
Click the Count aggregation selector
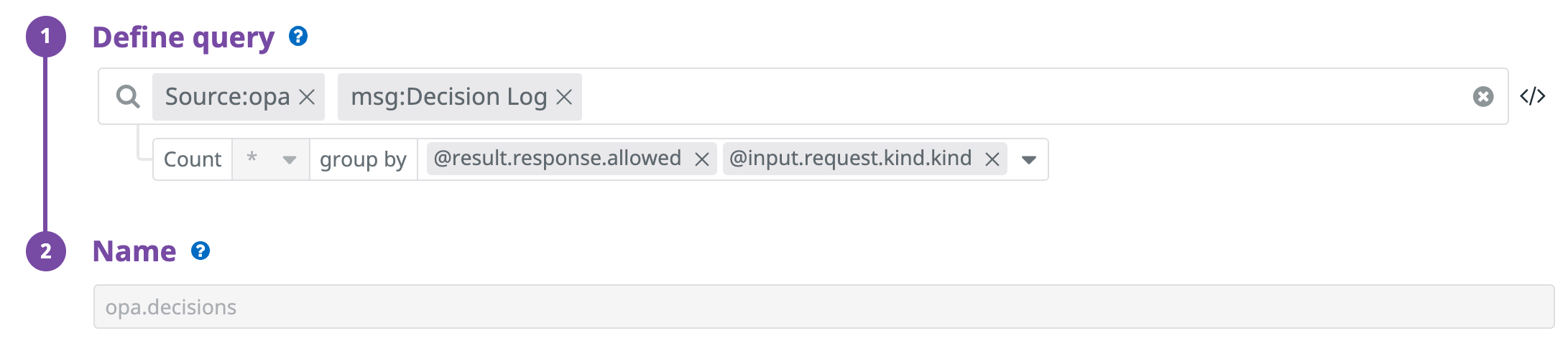193,159
